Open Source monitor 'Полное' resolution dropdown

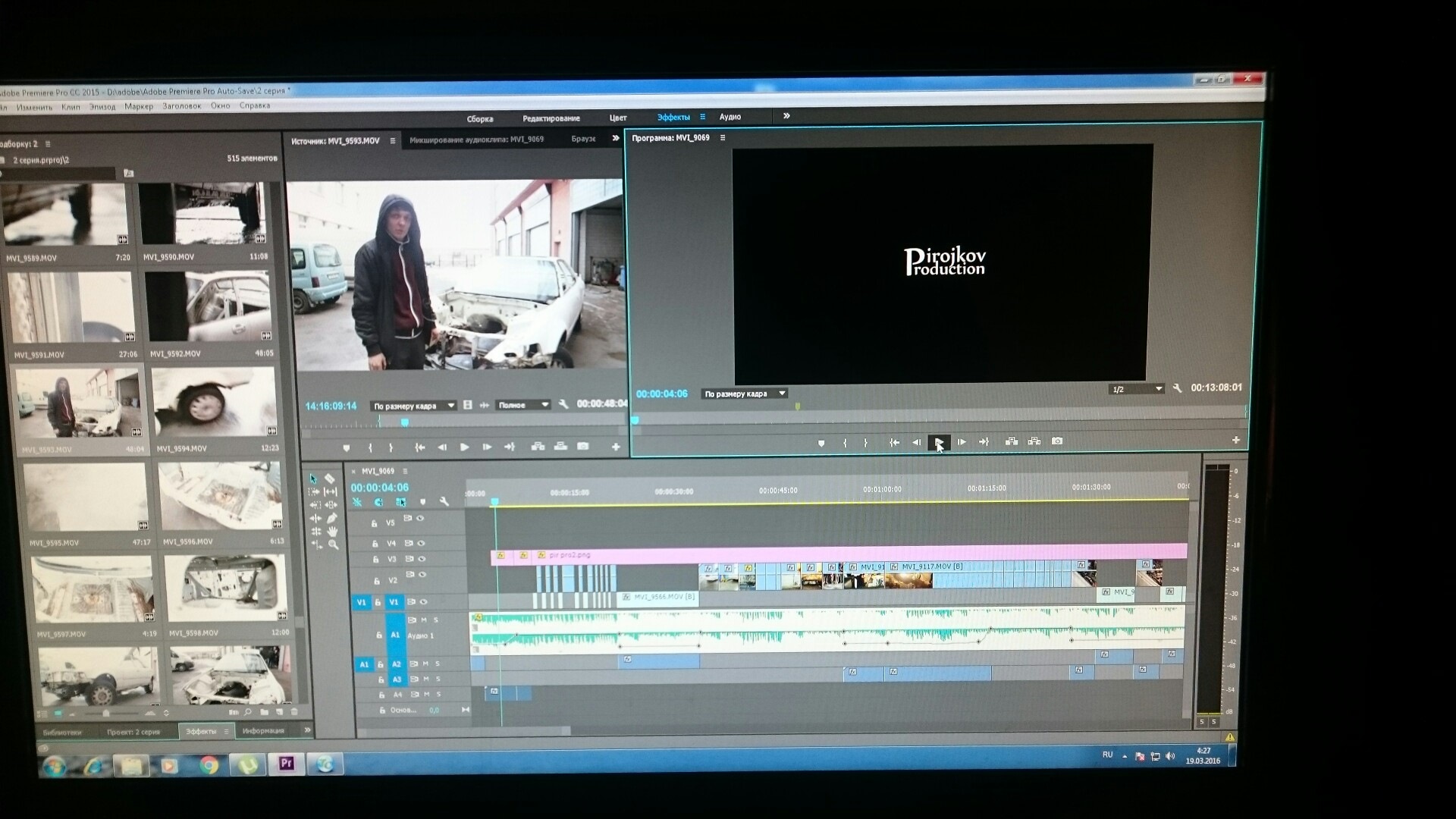pos(522,405)
